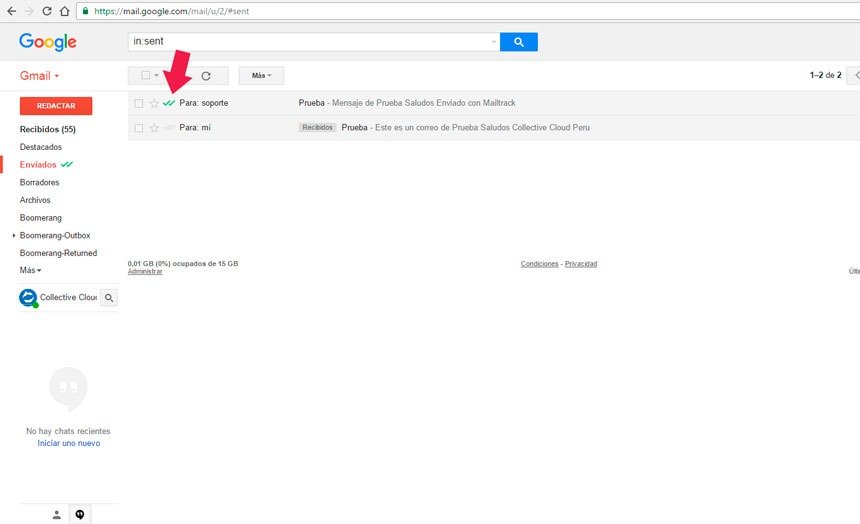Click the Google logo
The height and width of the screenshot is (524, 860).
coord(48,42)
